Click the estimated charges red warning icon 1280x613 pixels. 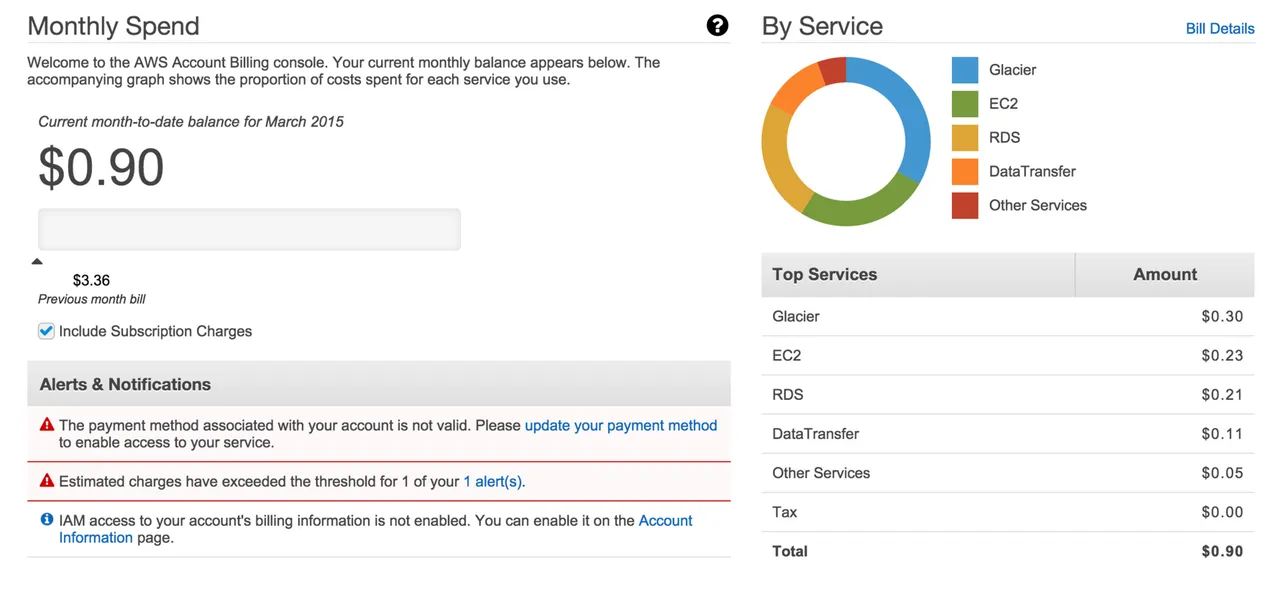point(46,481)
